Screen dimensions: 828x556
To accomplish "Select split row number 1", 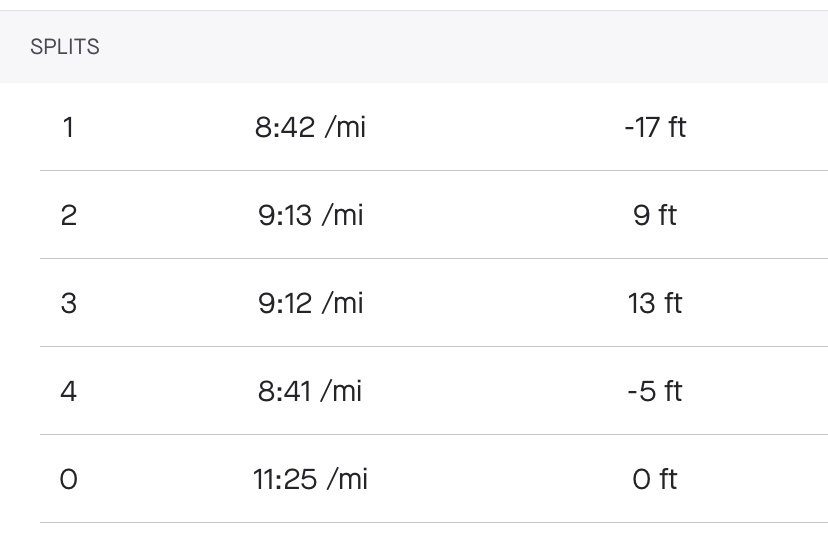I will coord(68,127).
